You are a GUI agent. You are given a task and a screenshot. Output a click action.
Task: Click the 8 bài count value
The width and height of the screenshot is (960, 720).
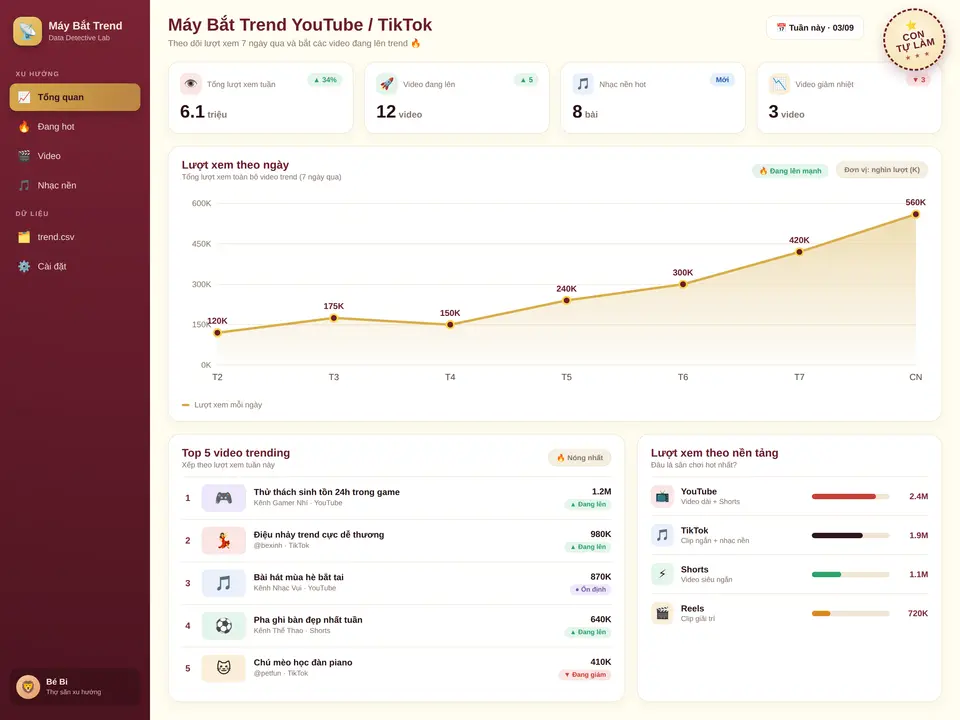(x=585, y=112)
